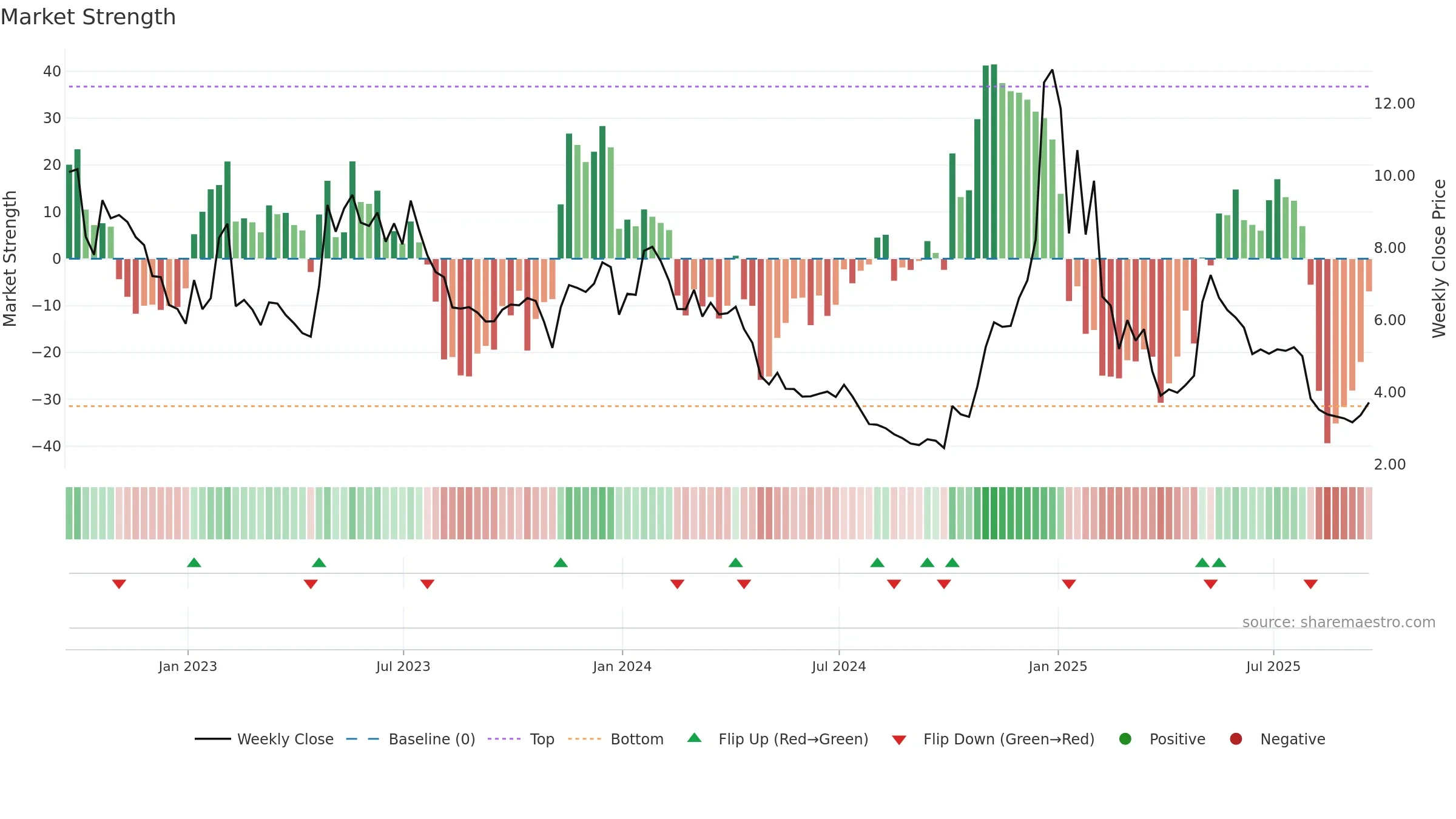Click the flip-down marker just after Jul 2025

[x=1310, y=584]
